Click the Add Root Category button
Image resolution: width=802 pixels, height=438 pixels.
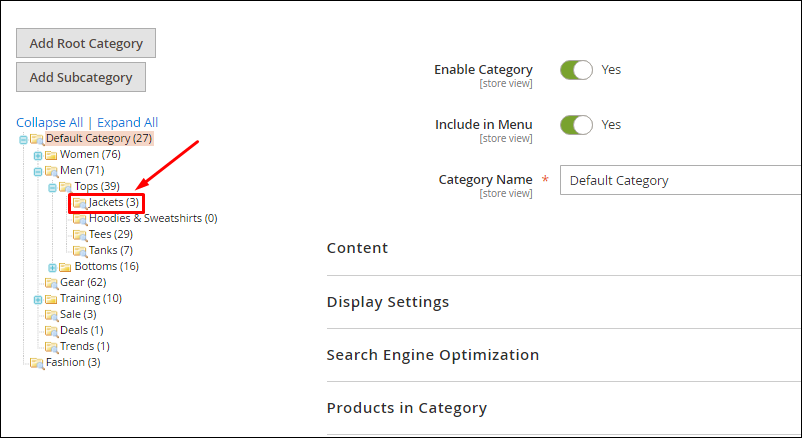click(x=86, y=43)
